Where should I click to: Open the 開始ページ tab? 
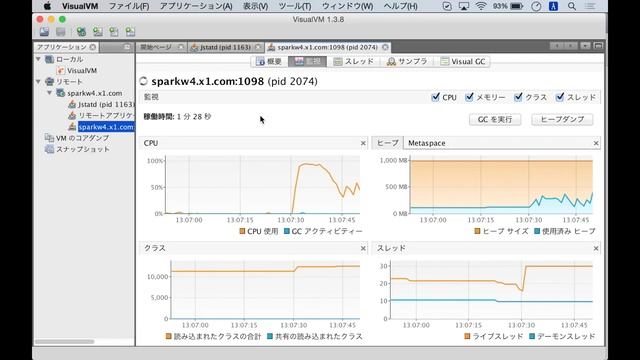(x=160, y=47)
